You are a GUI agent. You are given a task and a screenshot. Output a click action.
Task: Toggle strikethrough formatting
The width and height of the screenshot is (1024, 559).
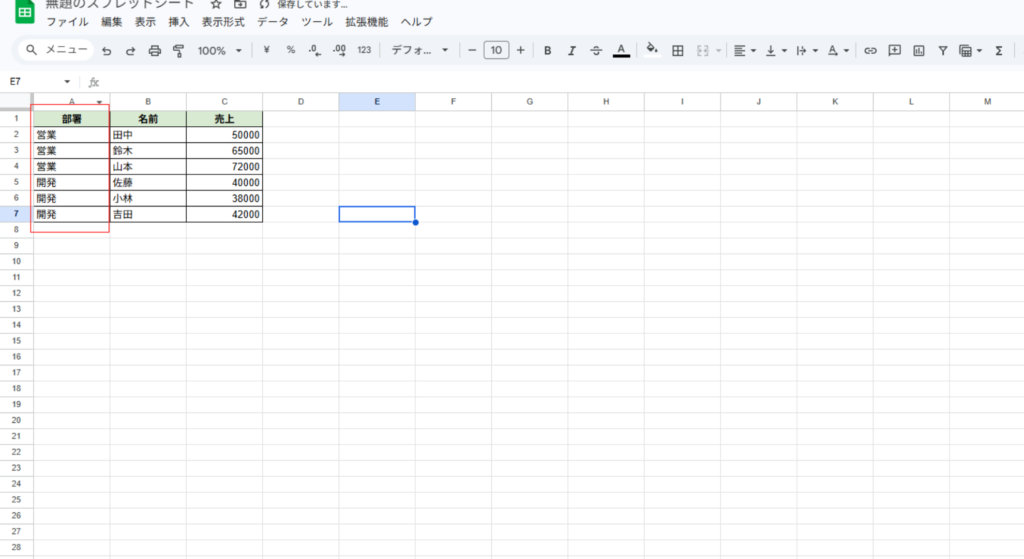tap(596, 50)
